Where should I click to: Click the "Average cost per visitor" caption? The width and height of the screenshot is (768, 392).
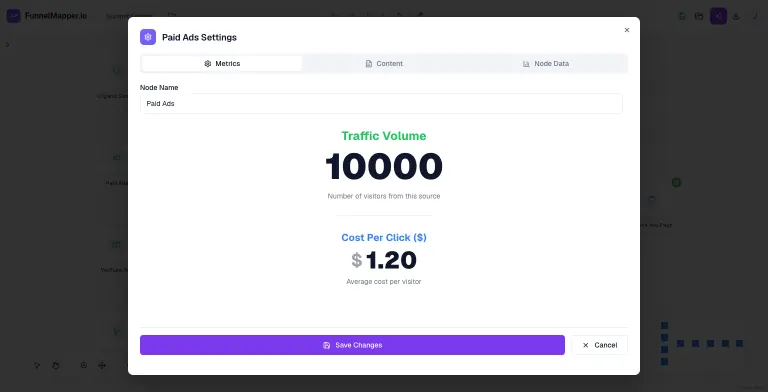click(x=384, y=282)
